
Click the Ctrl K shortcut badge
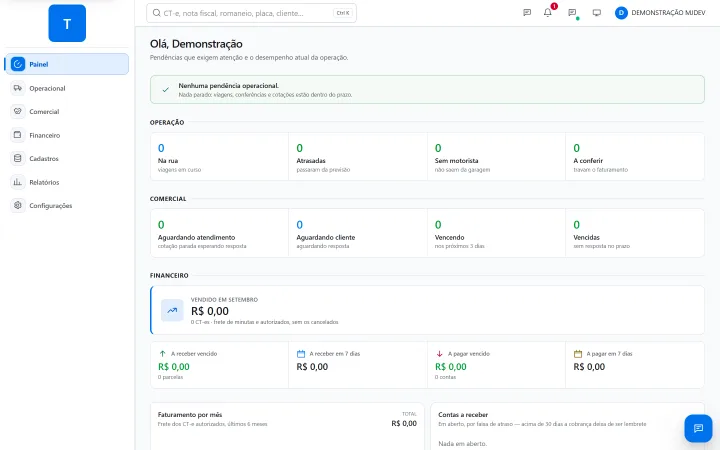coord(343,13)
